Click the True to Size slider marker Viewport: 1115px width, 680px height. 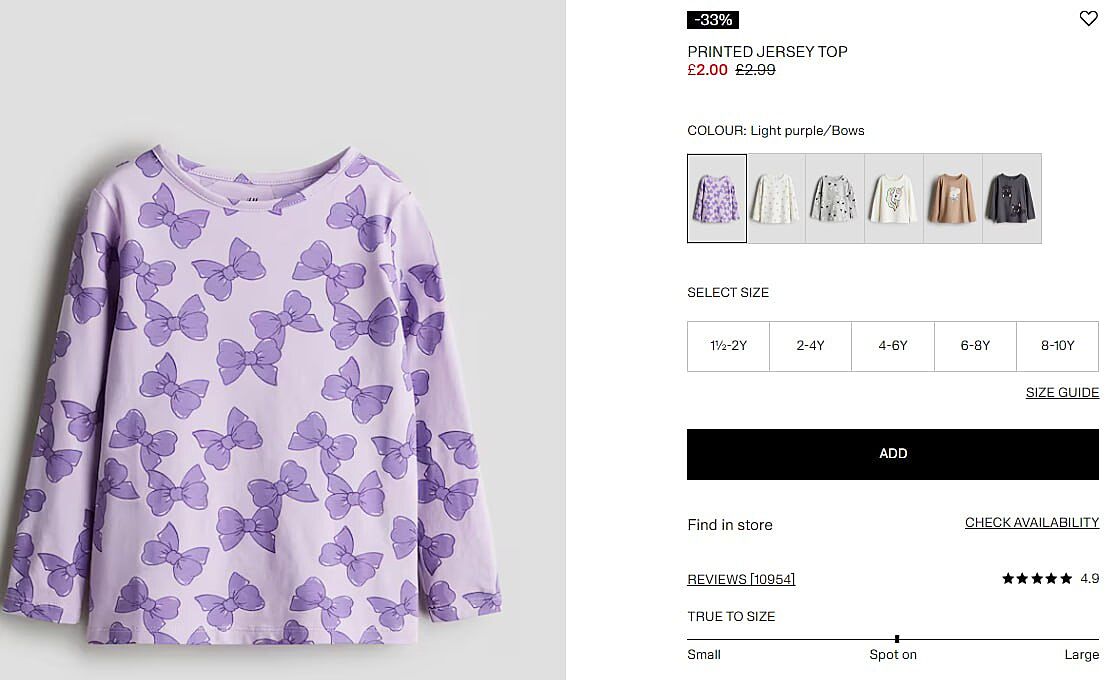897,638
